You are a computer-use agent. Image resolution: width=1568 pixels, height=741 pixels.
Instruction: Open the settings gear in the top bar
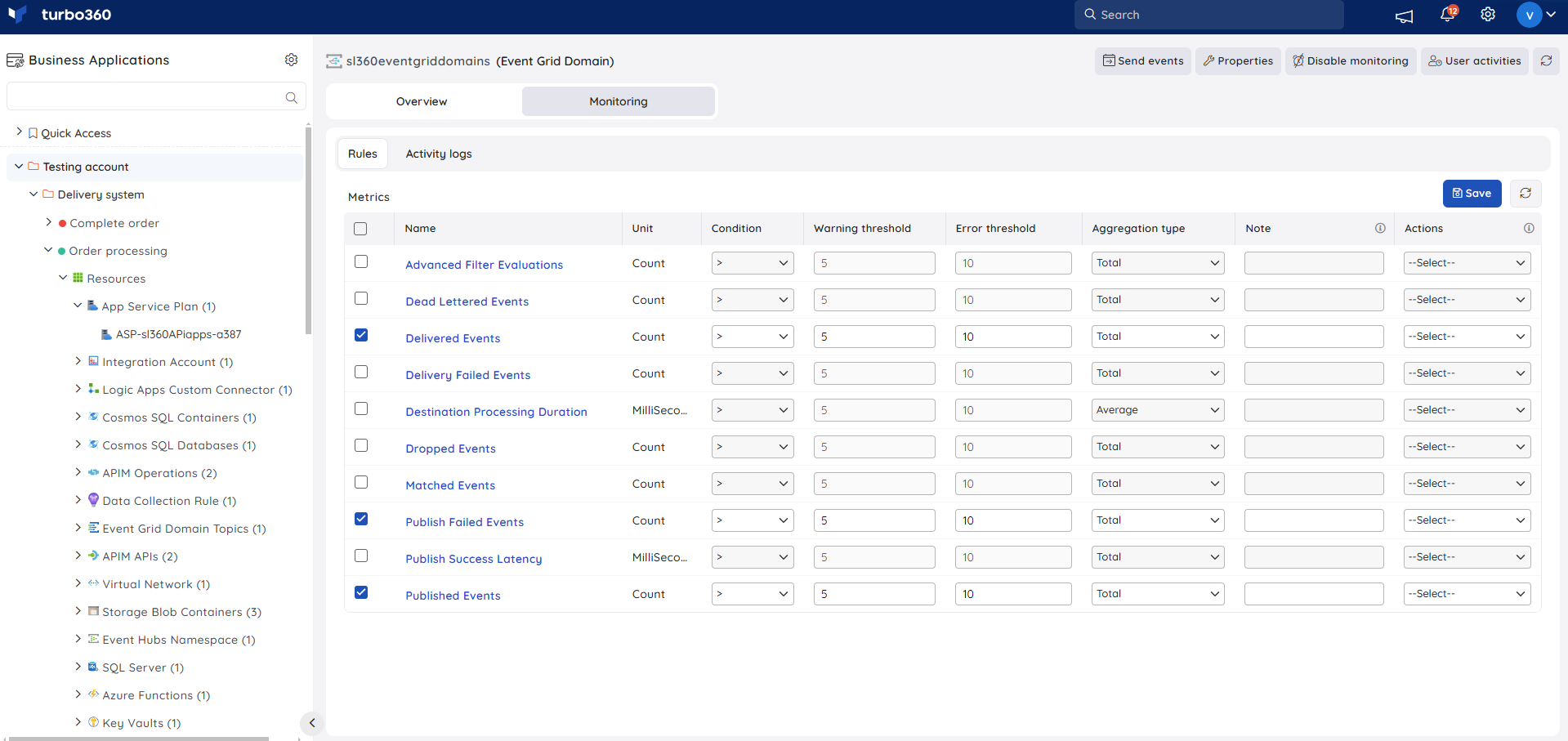pyautogui.click(x=1488, y=14)
